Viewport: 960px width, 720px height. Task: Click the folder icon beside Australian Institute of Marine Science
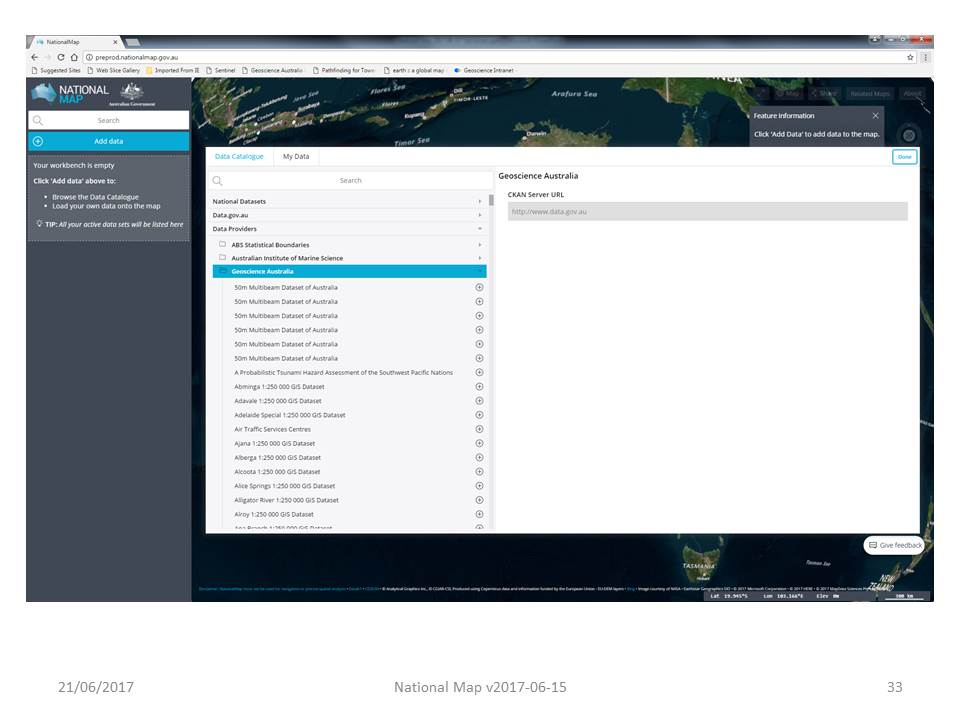(x=223, y=257)
